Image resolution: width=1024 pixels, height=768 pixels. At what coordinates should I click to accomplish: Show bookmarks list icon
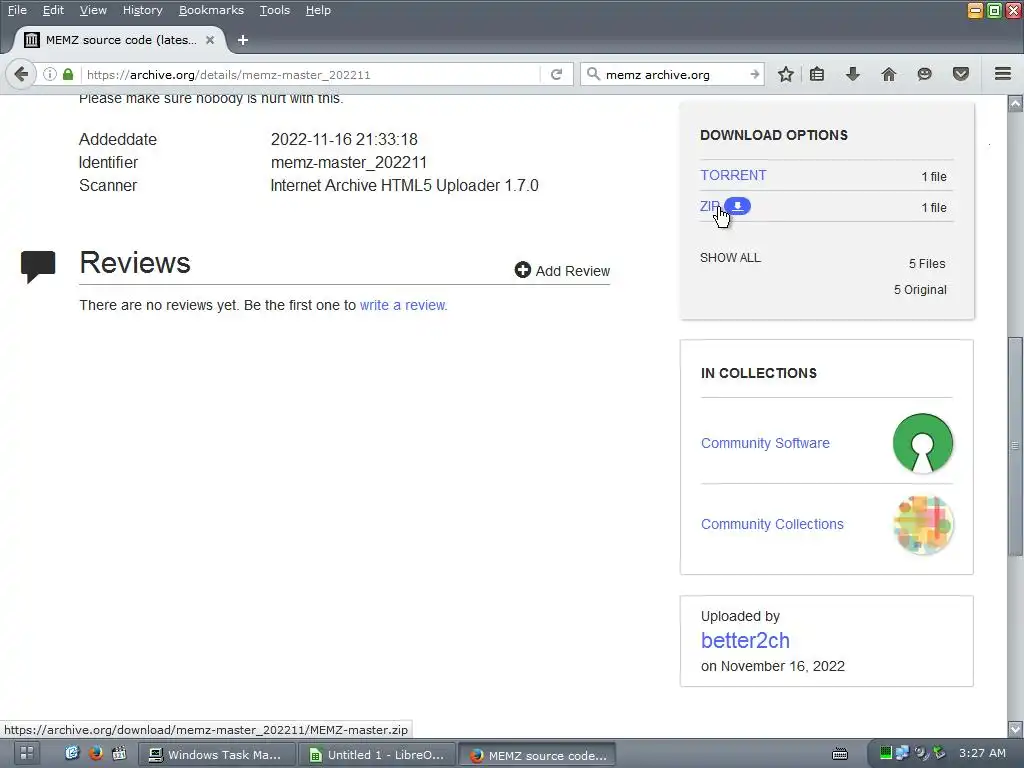pyautogui.click(x=817, y=74)
